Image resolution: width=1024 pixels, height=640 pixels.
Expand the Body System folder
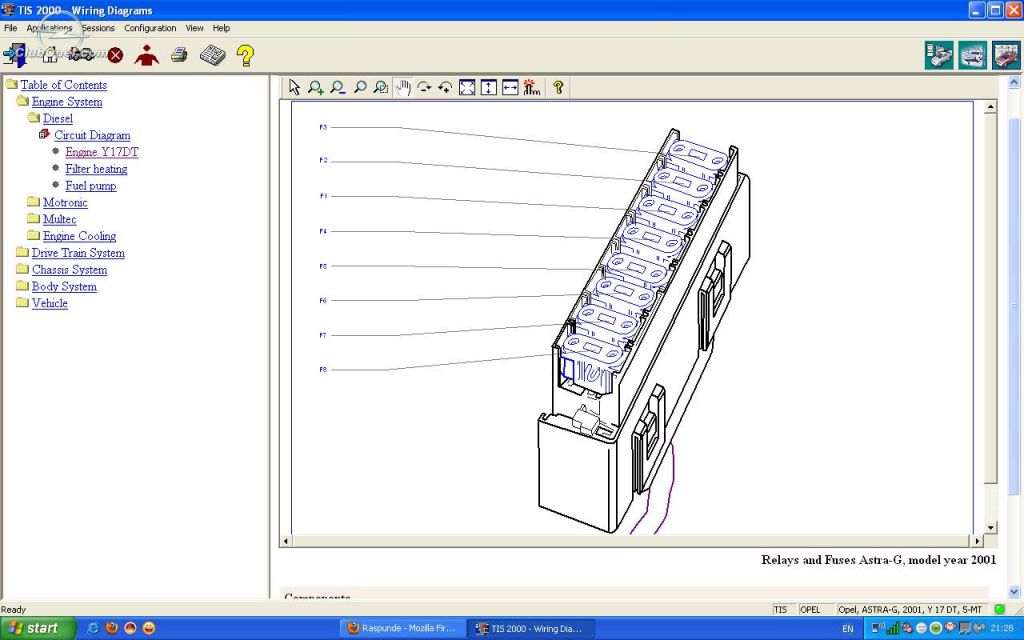[23, 286]
